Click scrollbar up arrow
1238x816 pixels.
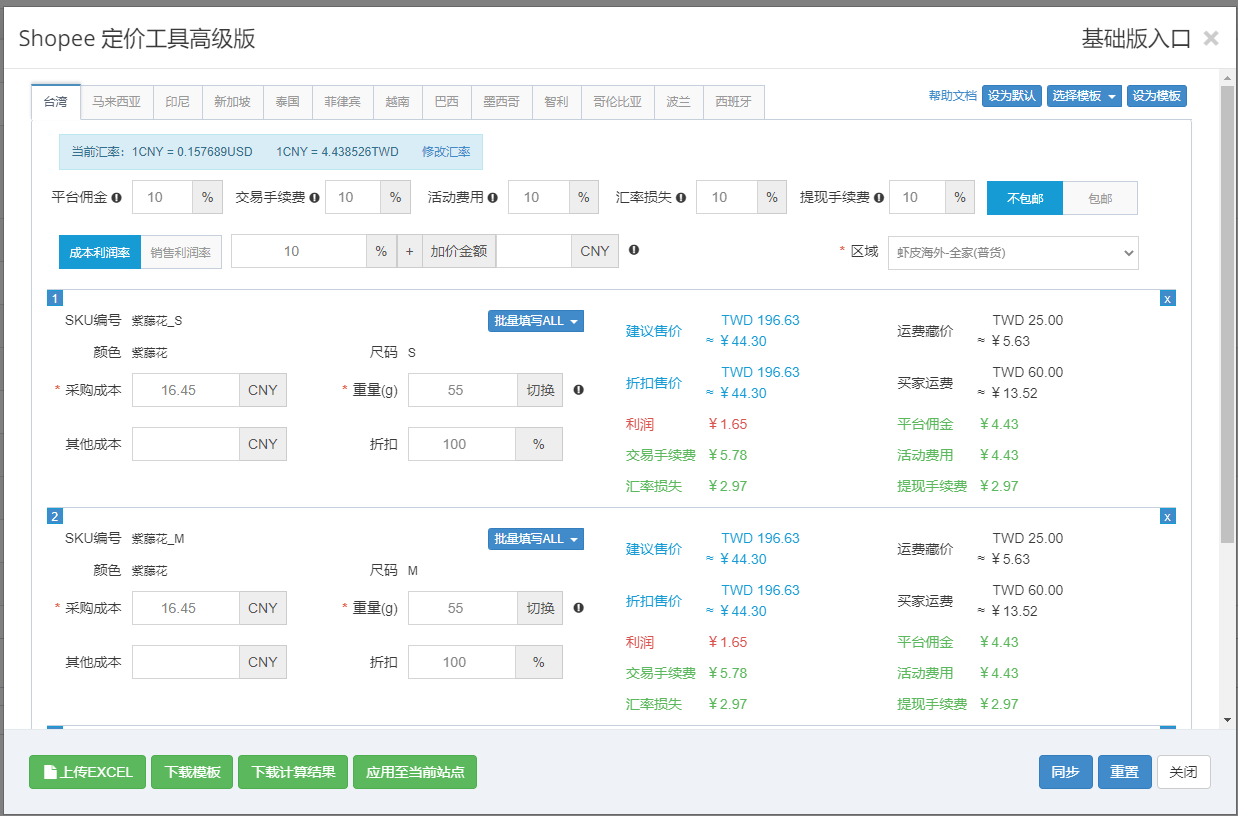point(1227,76)
